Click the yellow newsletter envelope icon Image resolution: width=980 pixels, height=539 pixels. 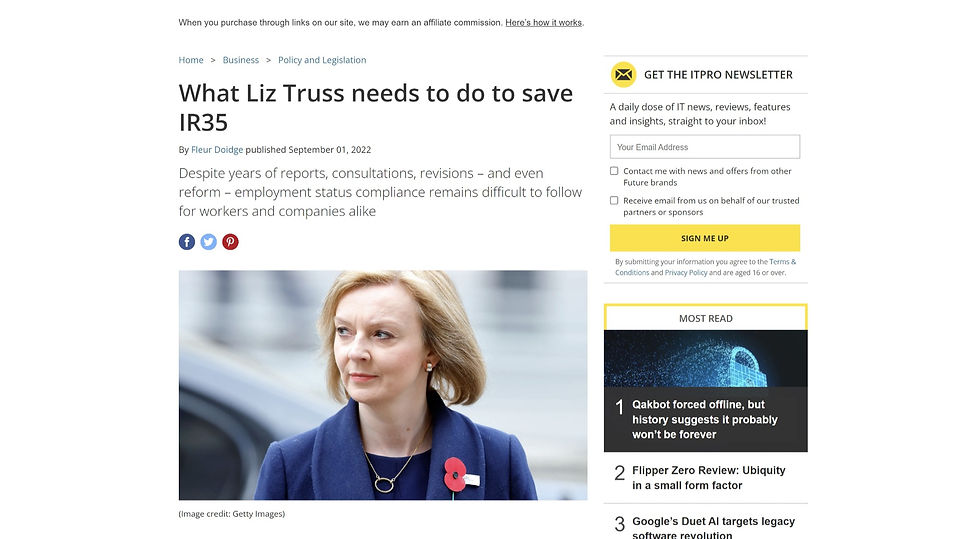(x=623, y=75)
